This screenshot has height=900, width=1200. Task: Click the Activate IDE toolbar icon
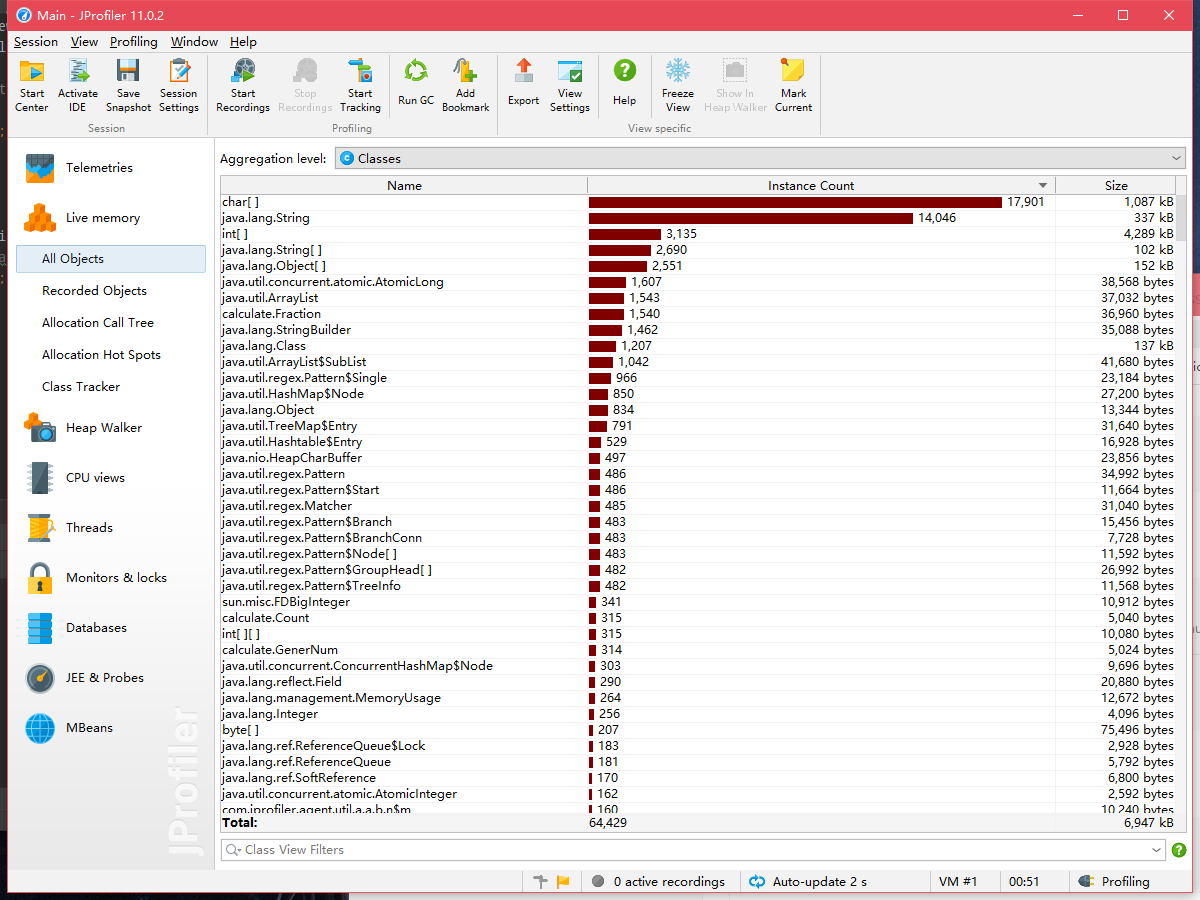pos(78,85)
